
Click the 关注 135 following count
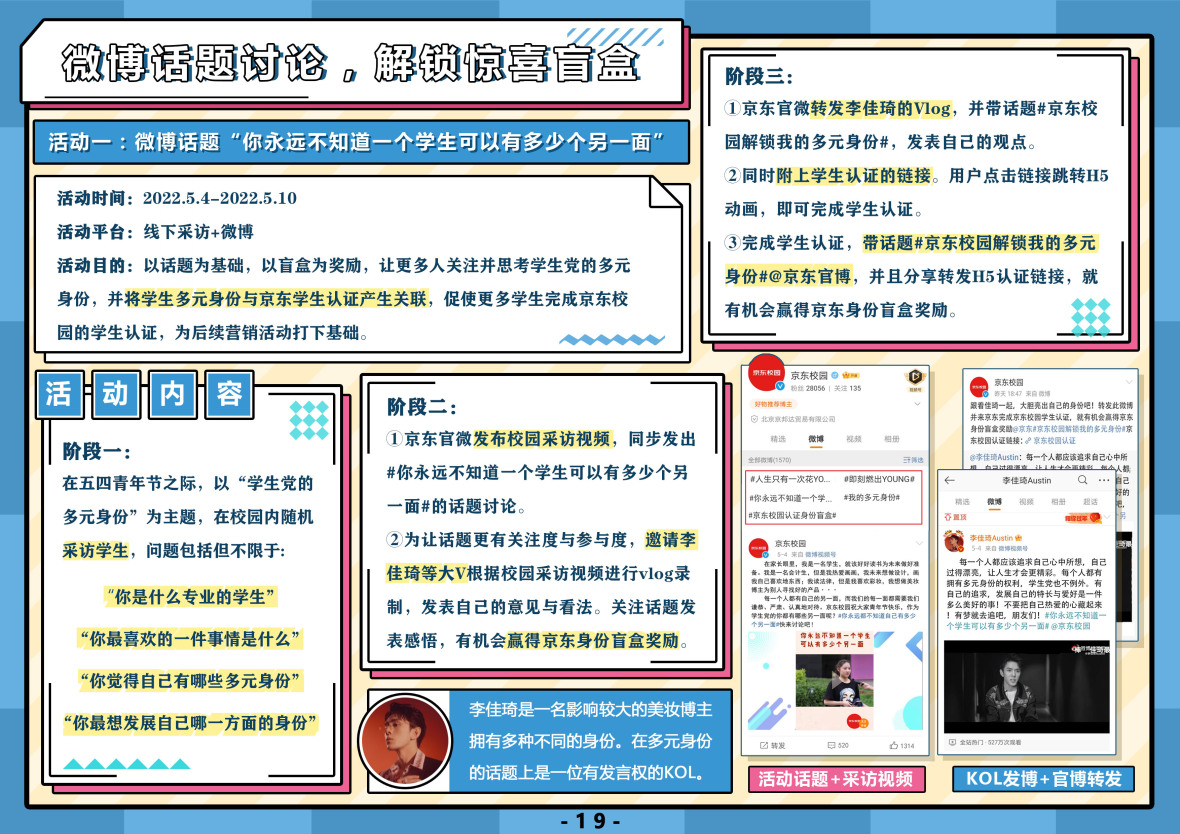pyautogui.click(x=847, y=388)
